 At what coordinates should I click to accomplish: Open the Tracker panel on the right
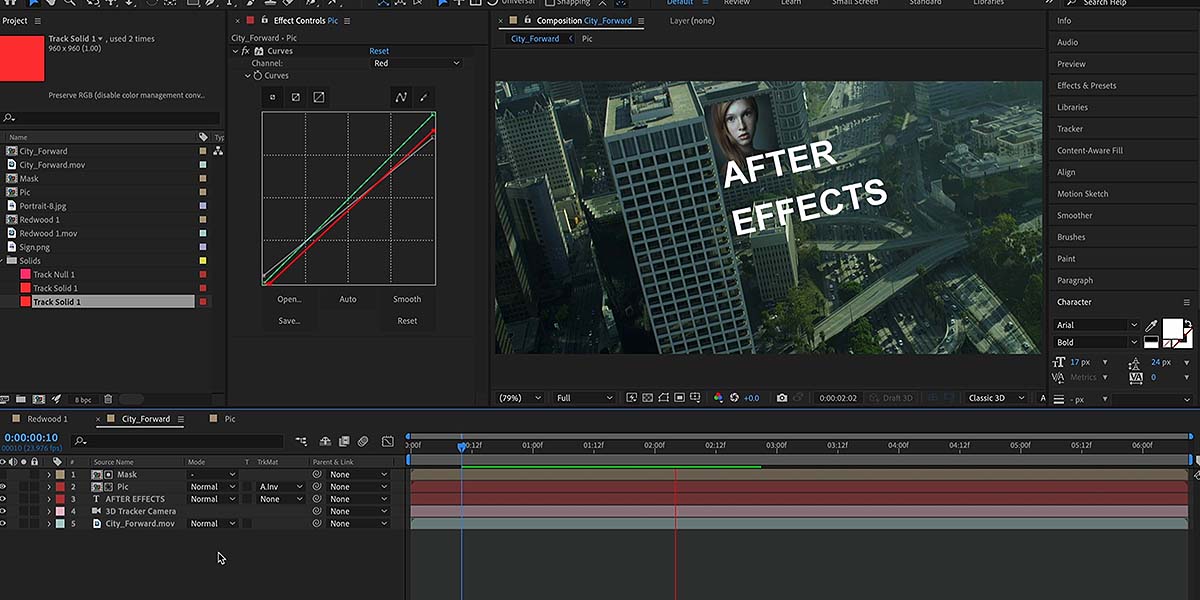point(1070,129)
